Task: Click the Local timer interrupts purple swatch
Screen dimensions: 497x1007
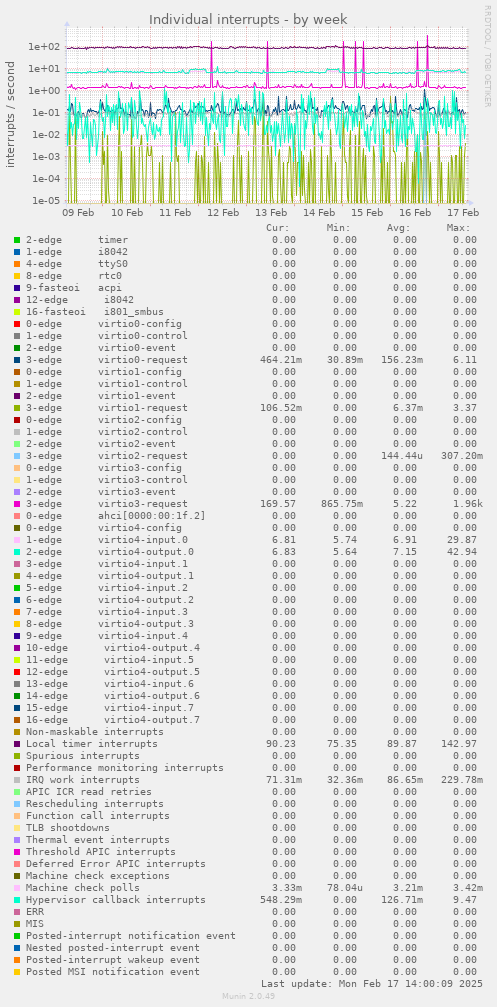Action: (17, 744)
